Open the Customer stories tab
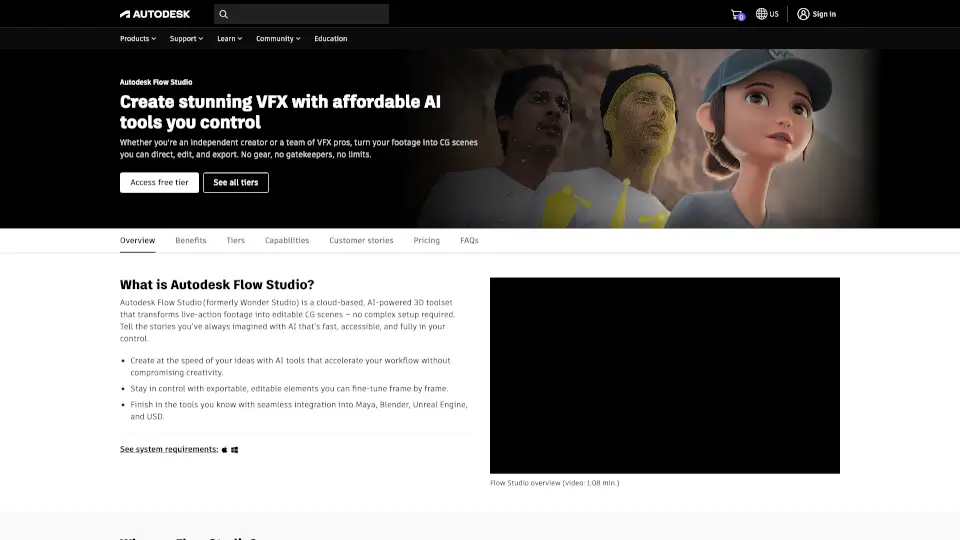960x540 pixels. tap(361, 240)
